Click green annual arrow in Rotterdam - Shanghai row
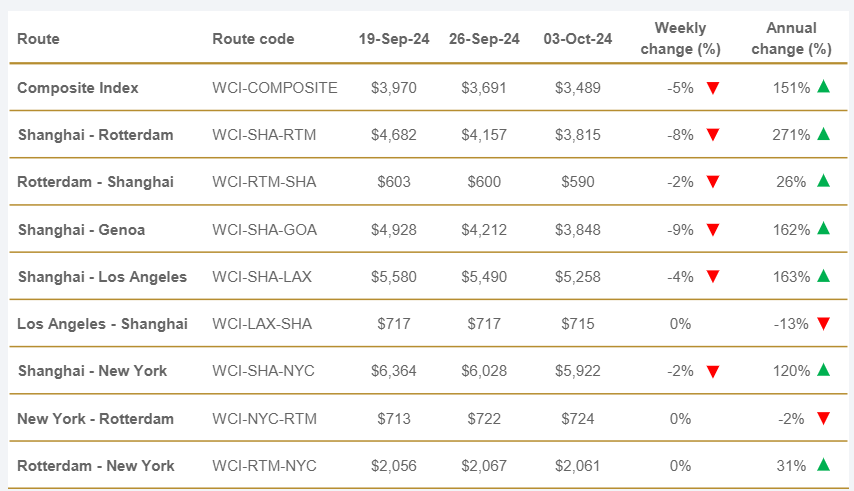Screen dimensions: 854x491 click(823, 181)
